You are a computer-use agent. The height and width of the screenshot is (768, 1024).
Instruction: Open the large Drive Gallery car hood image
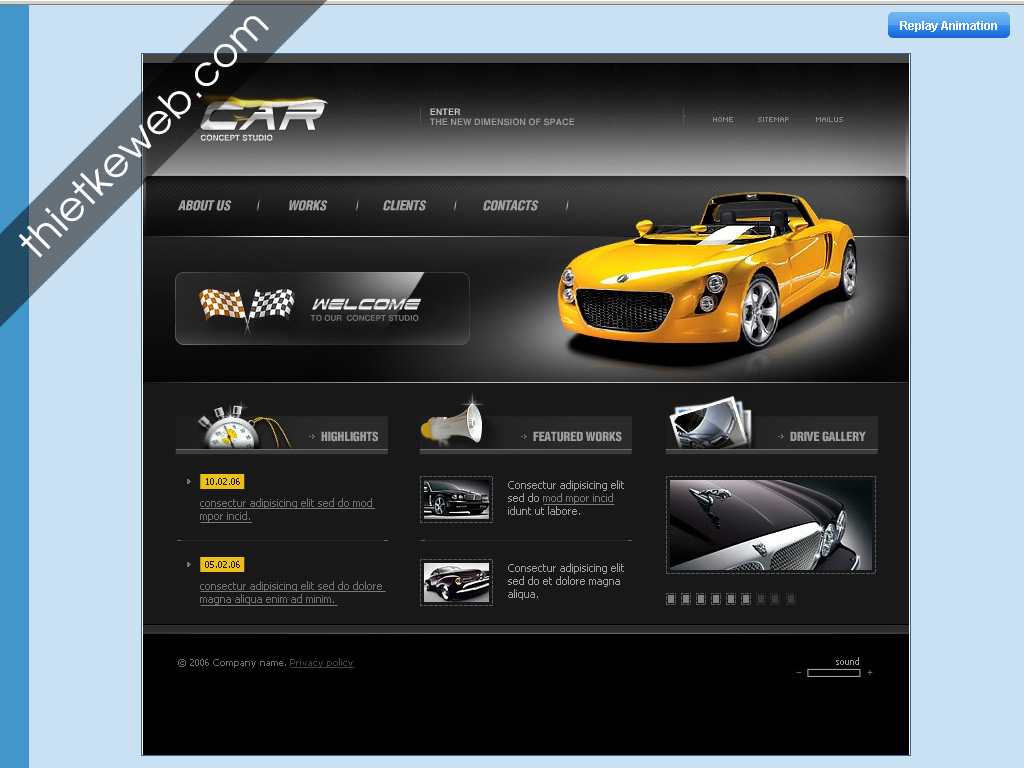[x=771, y=525]
